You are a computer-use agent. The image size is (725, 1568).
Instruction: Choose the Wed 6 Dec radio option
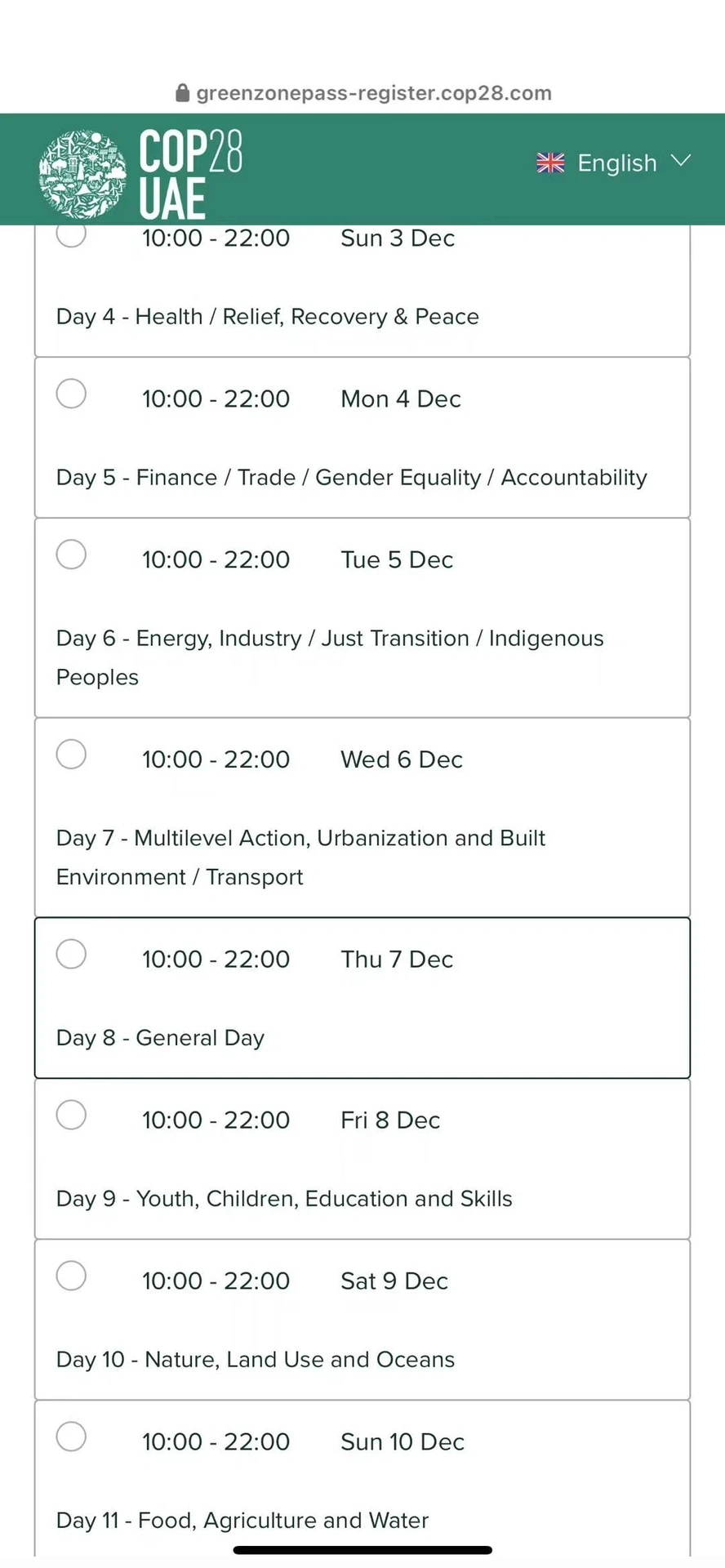point(71,755)
